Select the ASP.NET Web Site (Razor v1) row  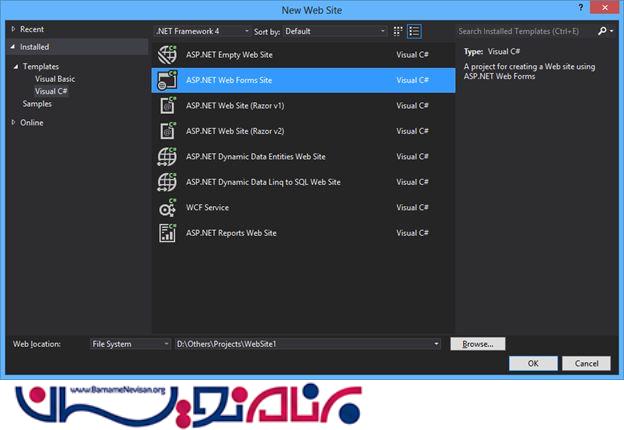(303, 105)
